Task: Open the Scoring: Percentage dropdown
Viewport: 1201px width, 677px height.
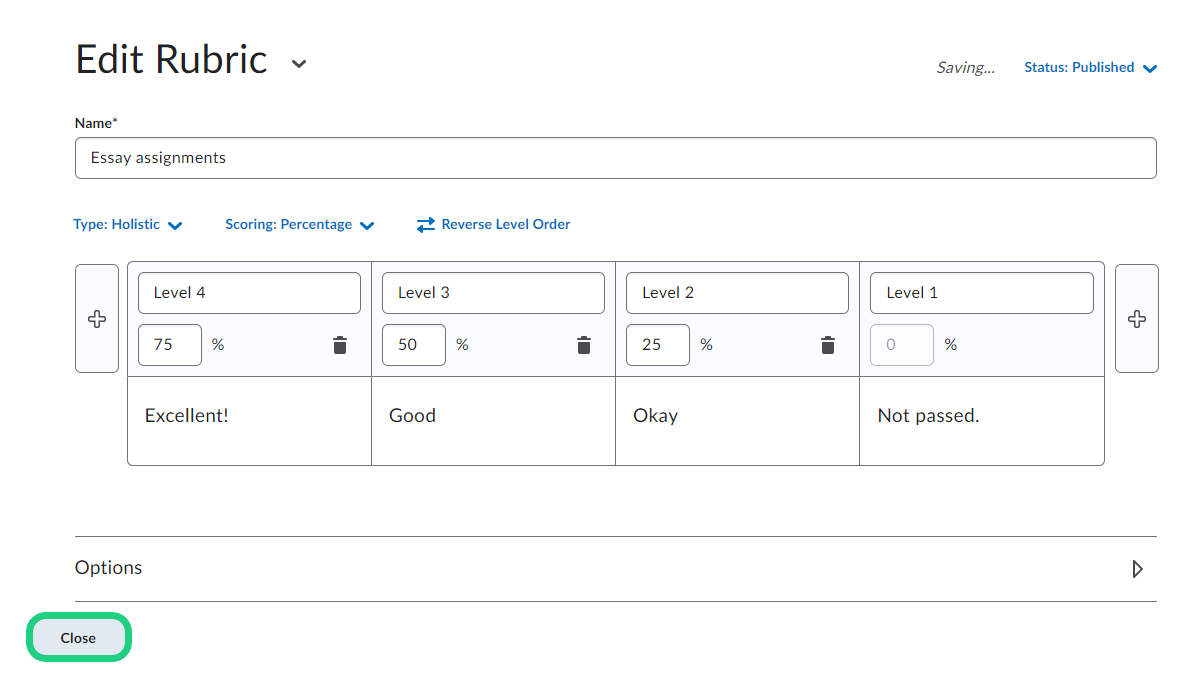Action: point(299,225)
